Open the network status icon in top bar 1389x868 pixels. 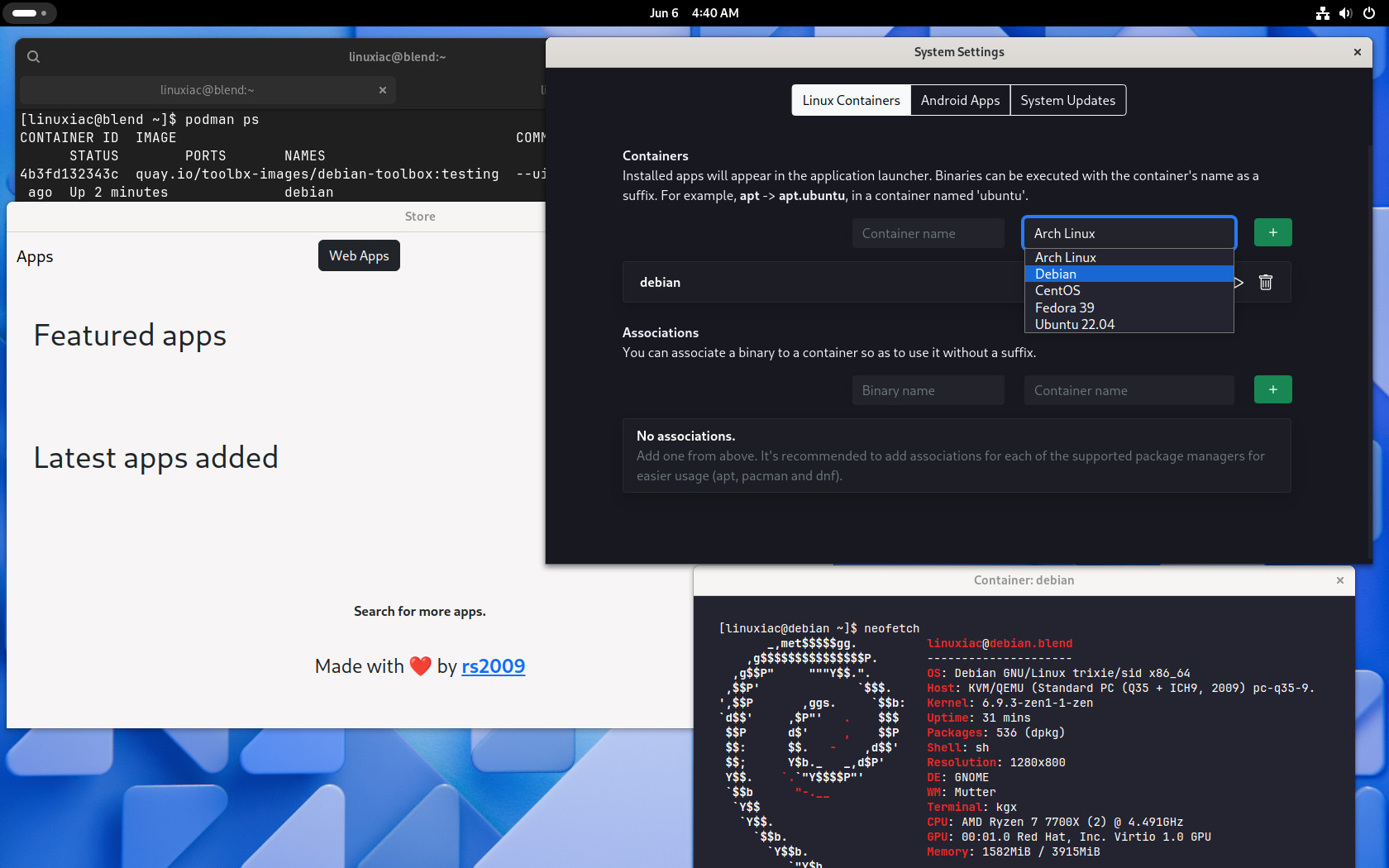pos(1323,13)
